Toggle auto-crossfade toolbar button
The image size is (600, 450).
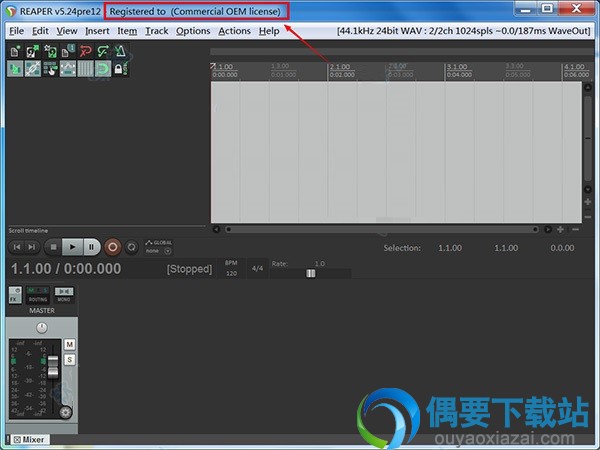coord(15,69)
